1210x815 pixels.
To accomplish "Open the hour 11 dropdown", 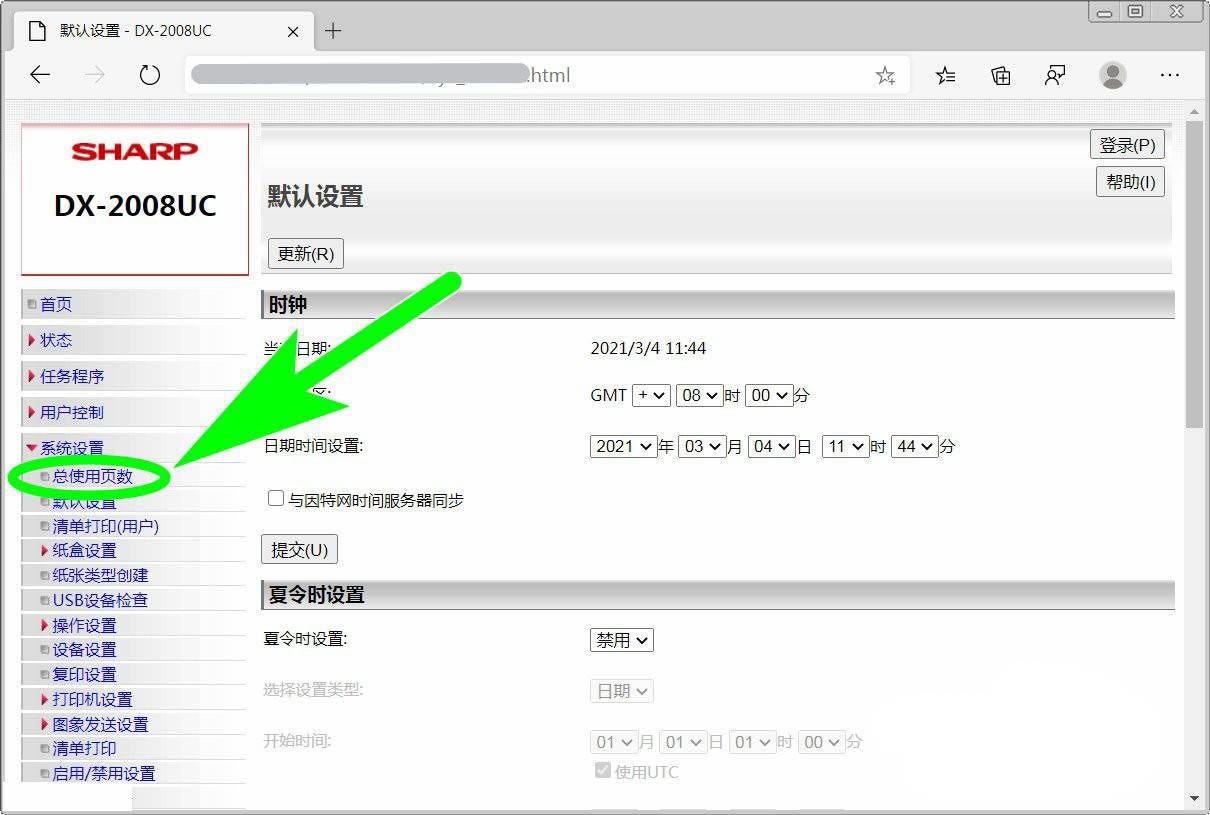I will tap(845, 446).
